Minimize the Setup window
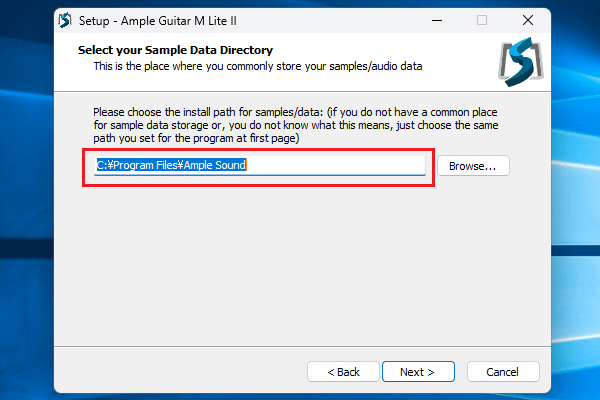This screenshot has width=600, height=400. [436, 20]
